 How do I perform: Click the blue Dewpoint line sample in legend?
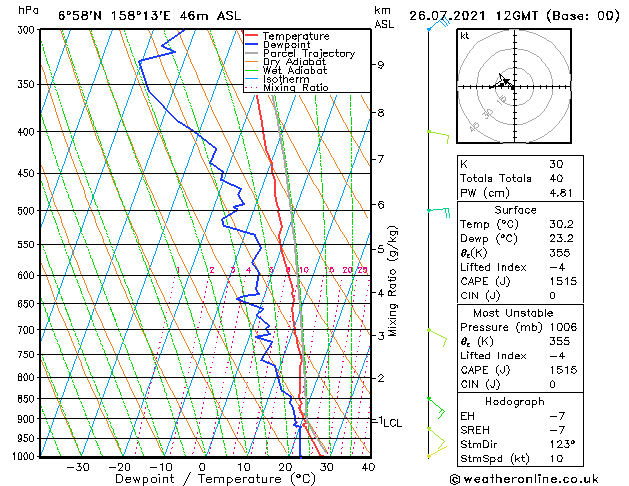(x=251, y=45)
